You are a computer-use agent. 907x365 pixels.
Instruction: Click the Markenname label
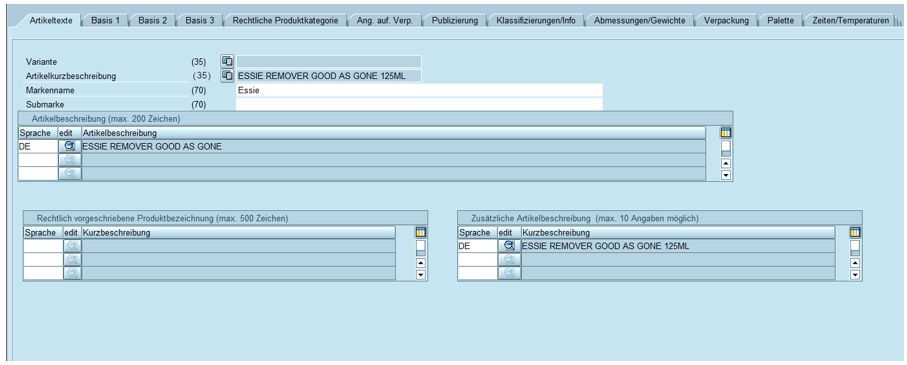(x=50, y=90)
